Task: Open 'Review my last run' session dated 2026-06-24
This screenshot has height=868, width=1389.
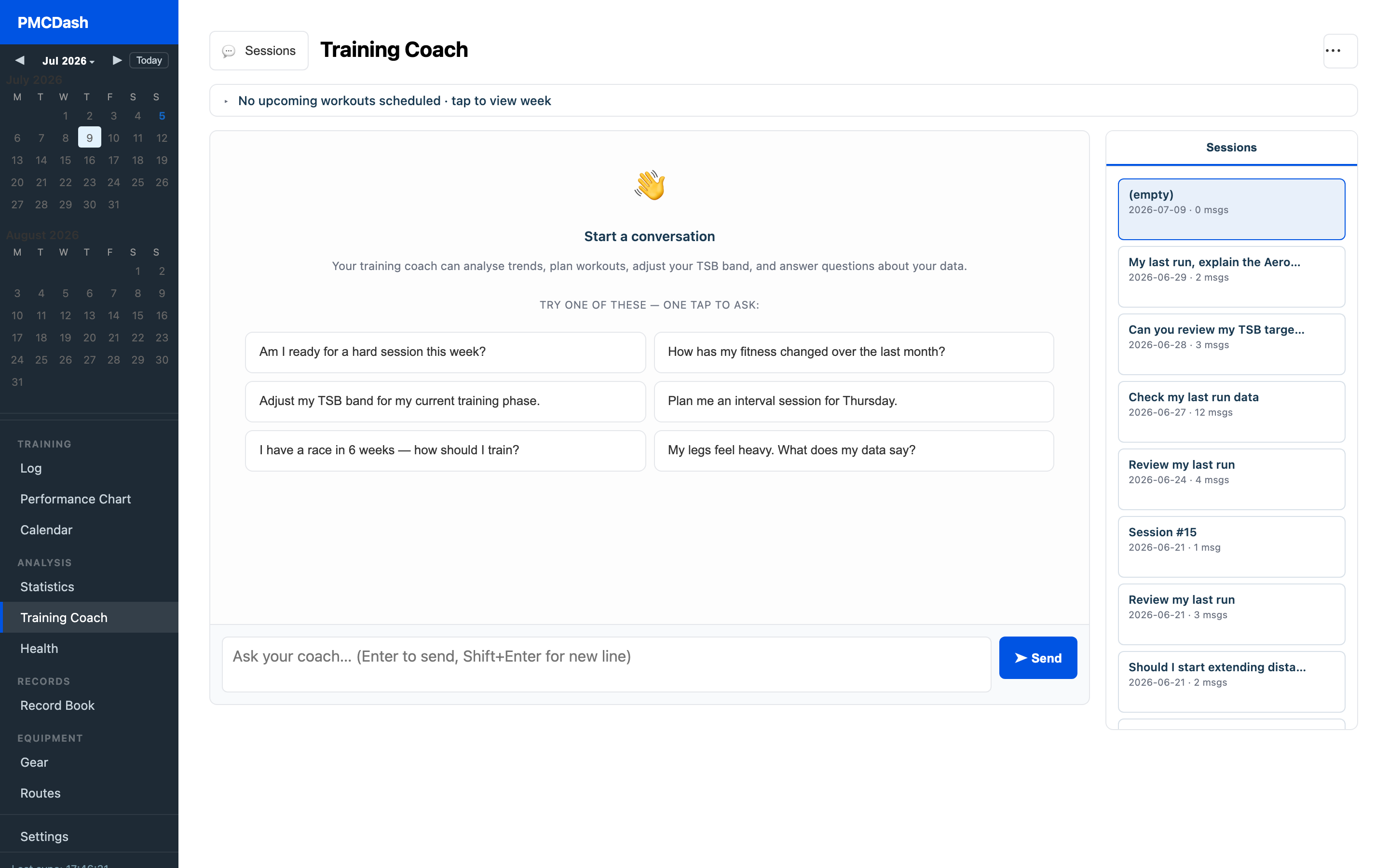Action: tap(1231, 479)
